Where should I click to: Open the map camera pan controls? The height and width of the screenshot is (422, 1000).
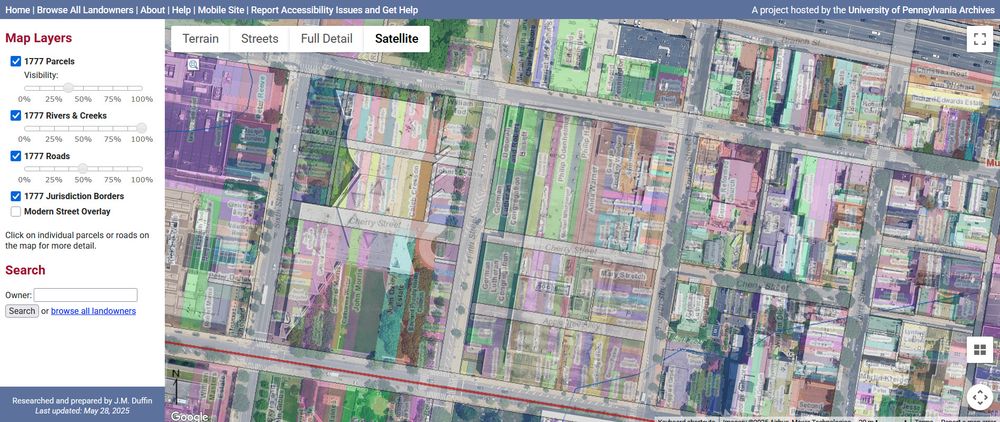pyautogui.click(x=979, y=397)
